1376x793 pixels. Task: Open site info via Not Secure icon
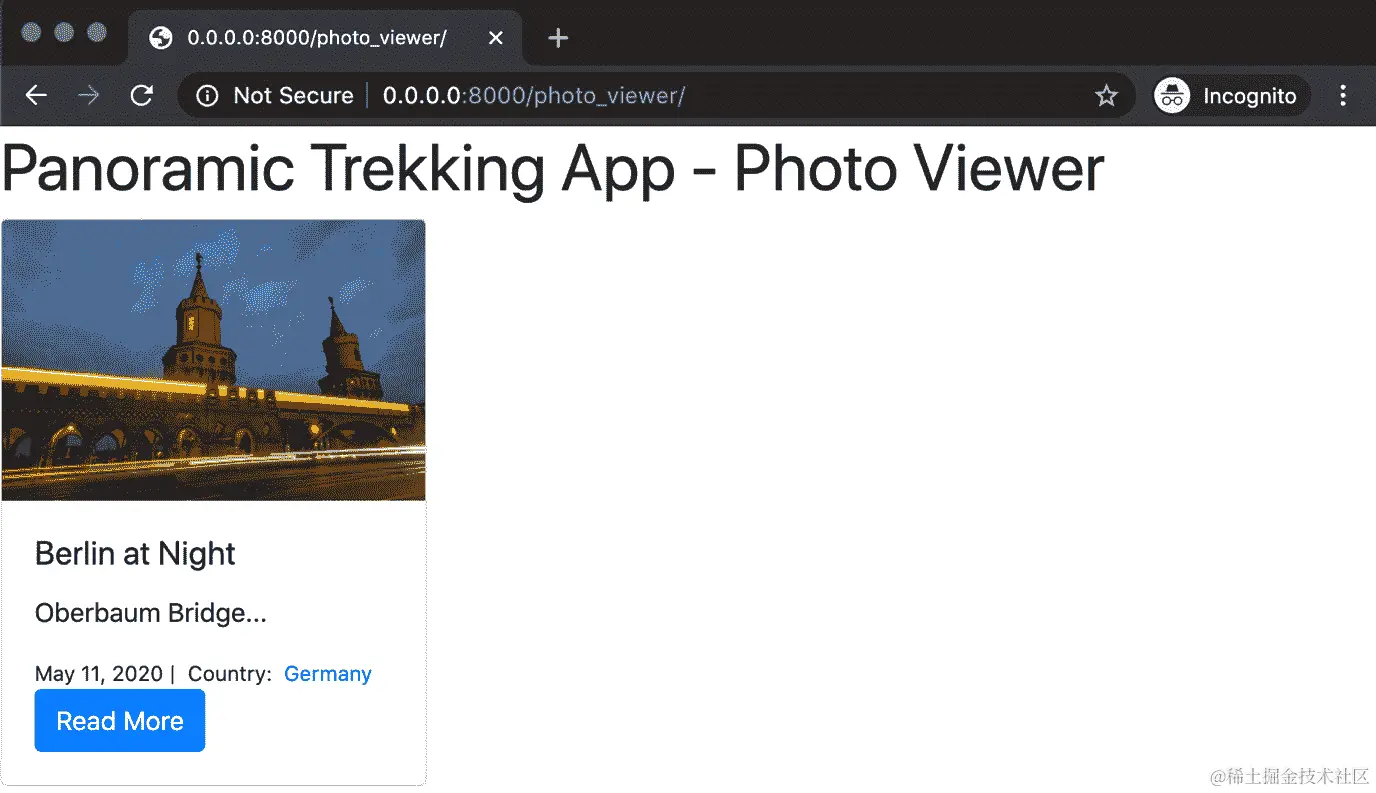click(x=207, y=96)
